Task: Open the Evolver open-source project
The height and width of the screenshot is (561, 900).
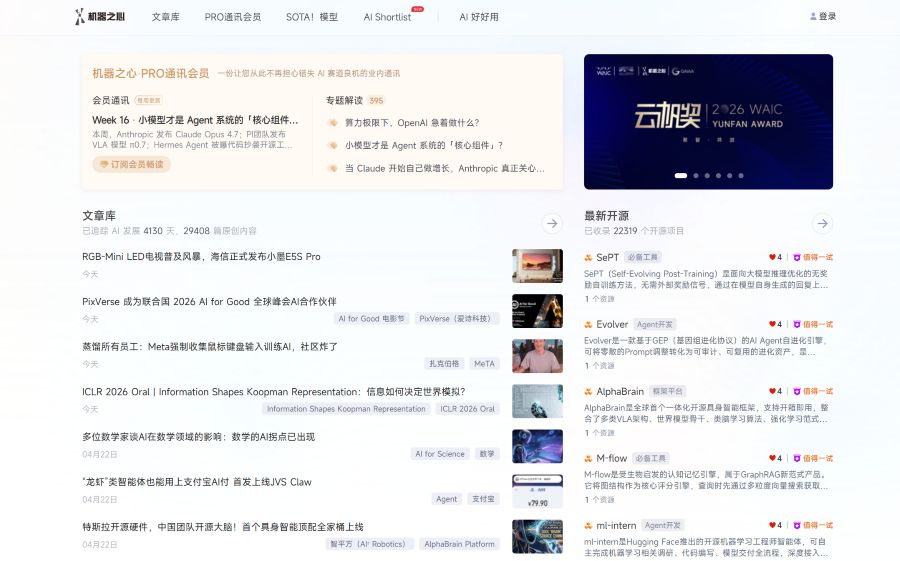Action: coord(612,324)
